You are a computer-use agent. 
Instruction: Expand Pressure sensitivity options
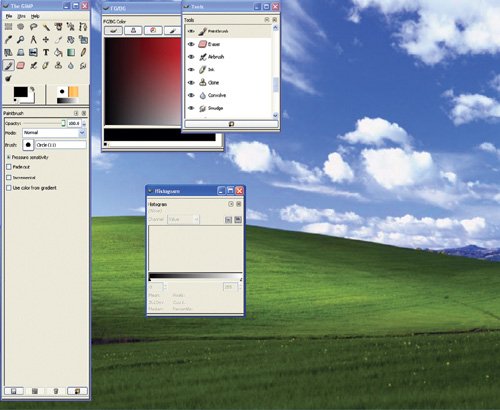point(9,157)
